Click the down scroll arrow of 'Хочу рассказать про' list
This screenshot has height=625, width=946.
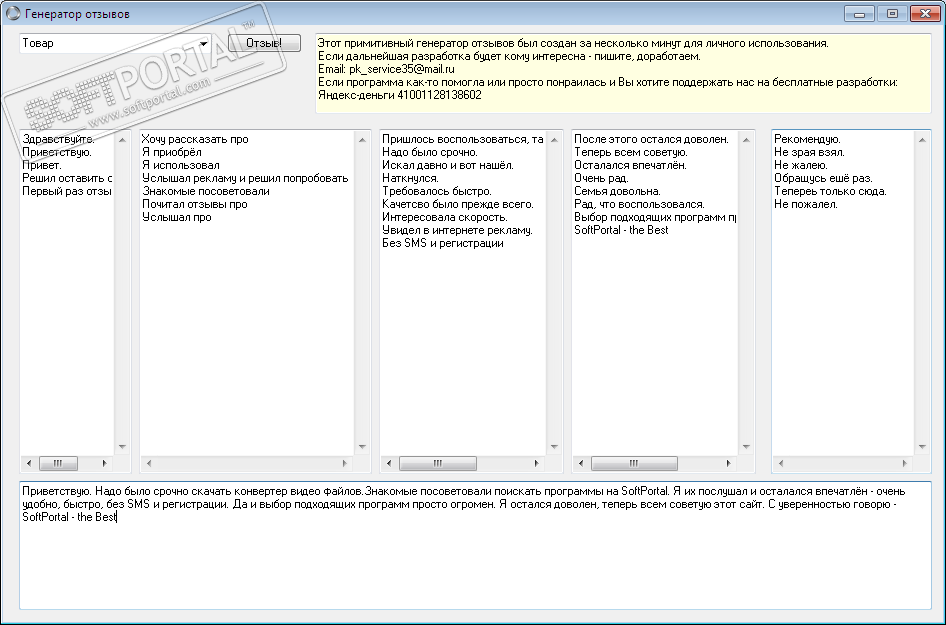pyautogui.click(x=362, y=447)
